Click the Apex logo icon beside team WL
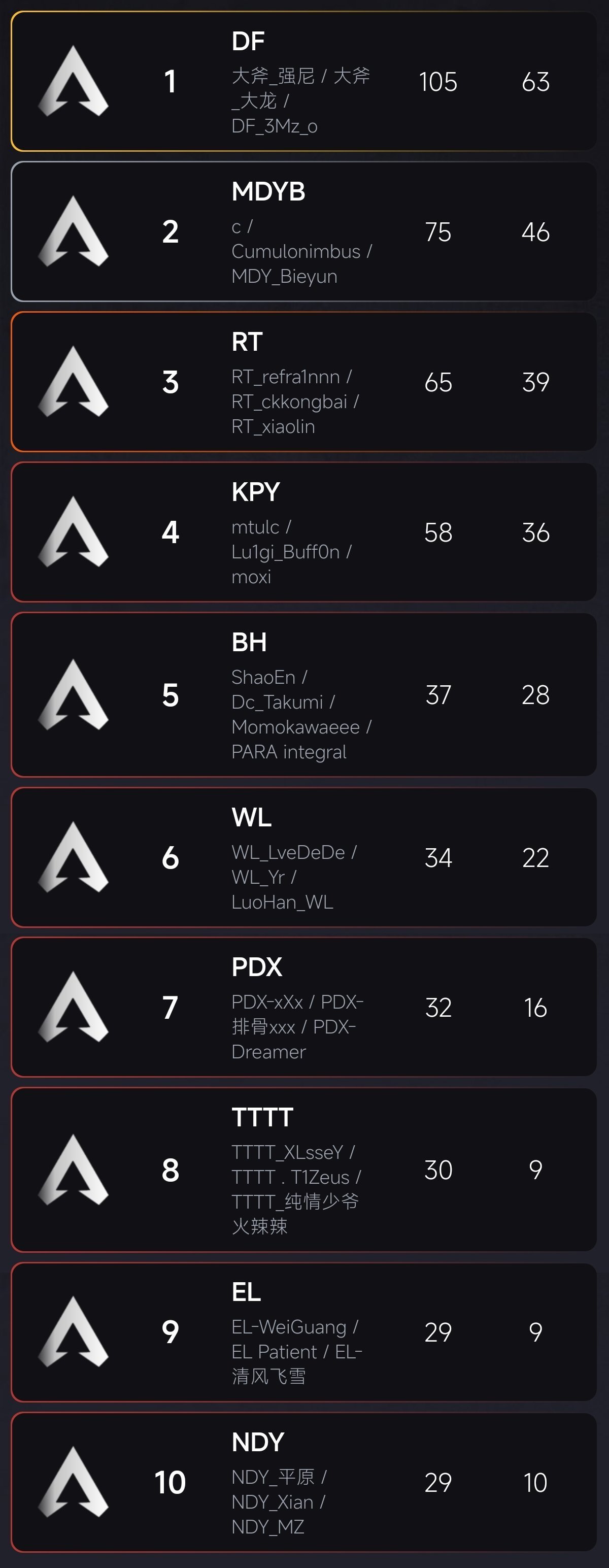This screenshot has width=609, height=1568. [74, 858]
